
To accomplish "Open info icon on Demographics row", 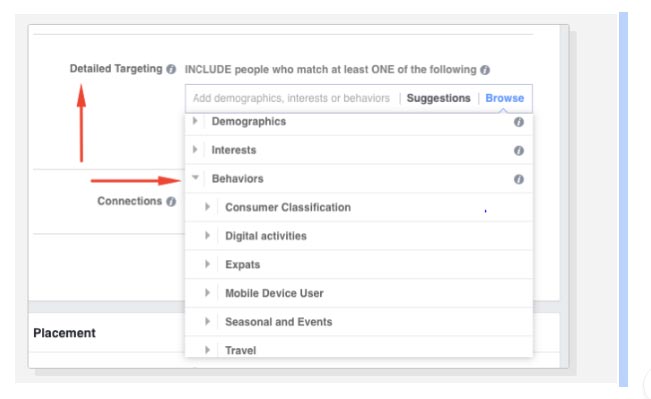I will [x=519, y=122].
